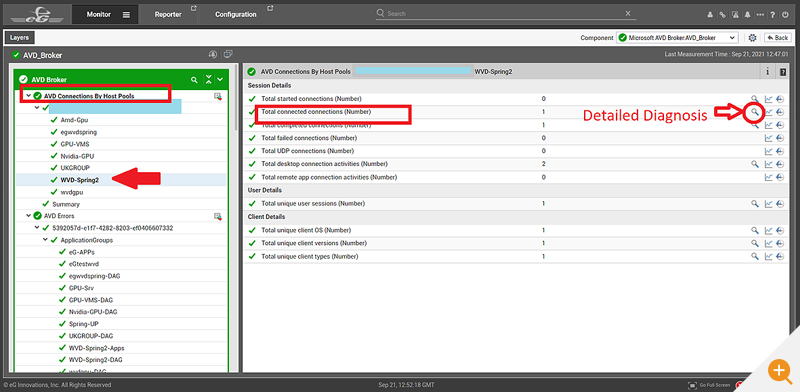
Task: Open magnifier for Total desktop connection activities
Action: 755,164
